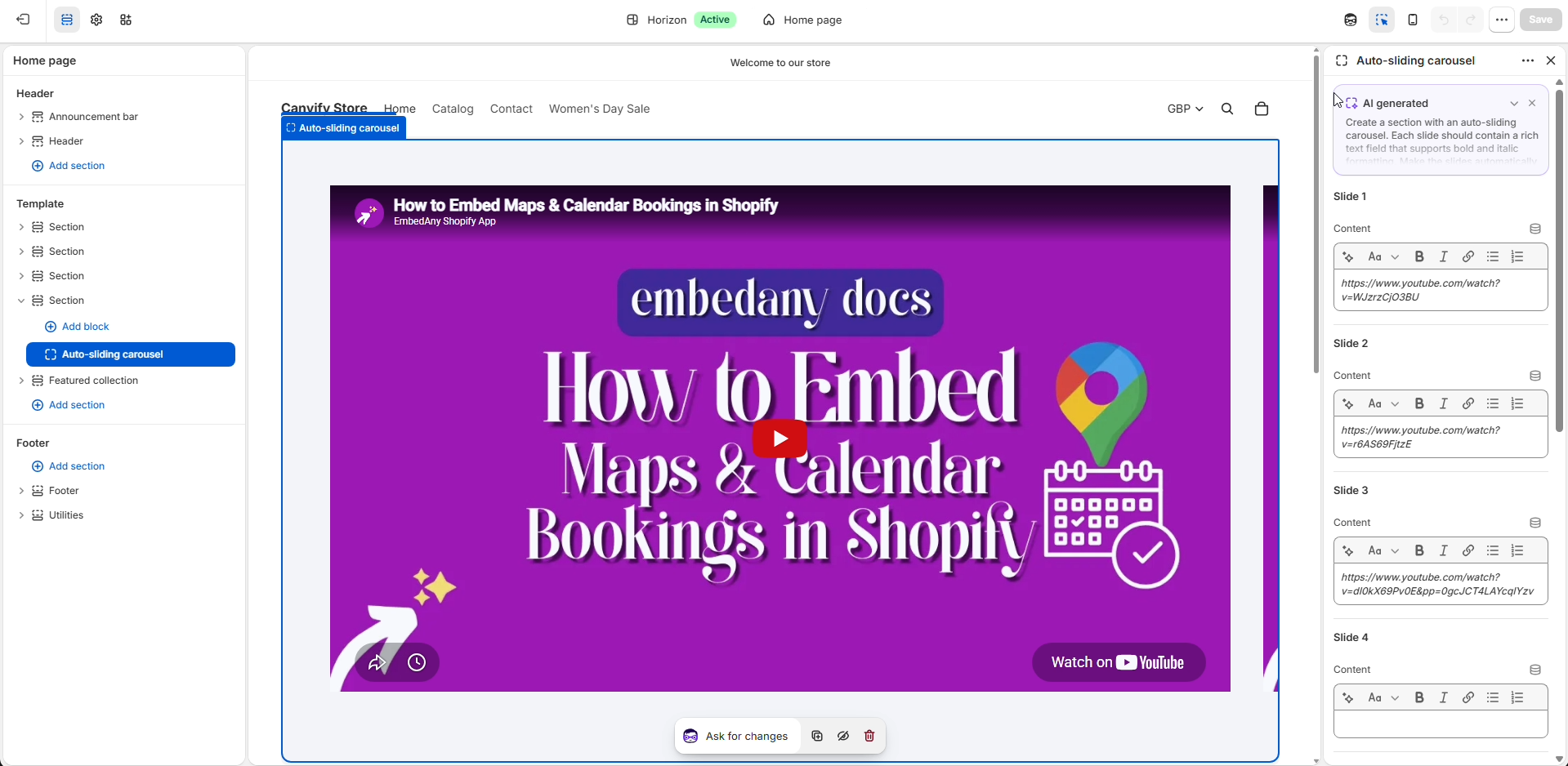This screenshot has width=1568, height=766.
Task: Toggle italic in Slide 3 editor
Action: point(1444,550)
